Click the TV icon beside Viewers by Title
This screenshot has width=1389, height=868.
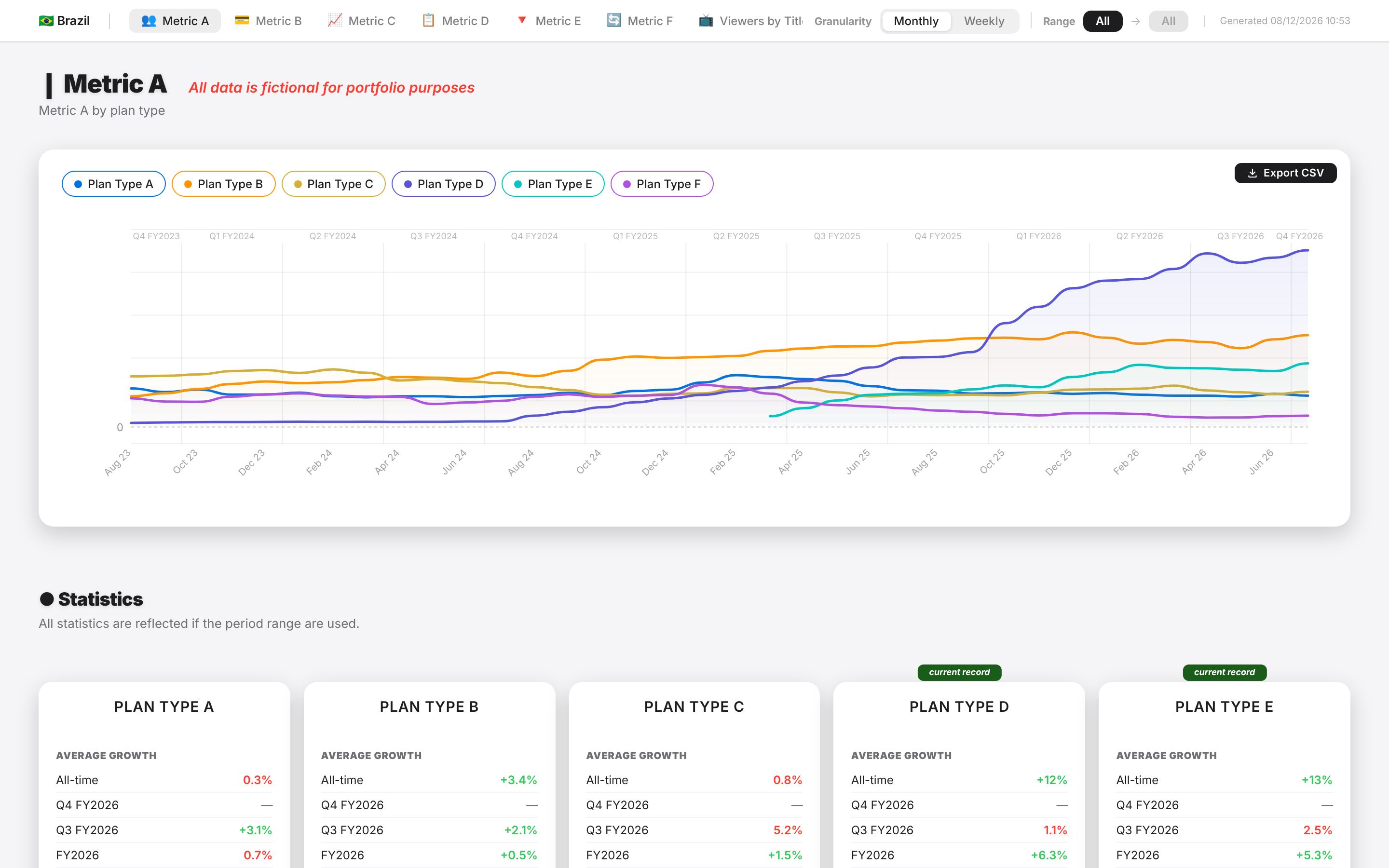(706, 21)
